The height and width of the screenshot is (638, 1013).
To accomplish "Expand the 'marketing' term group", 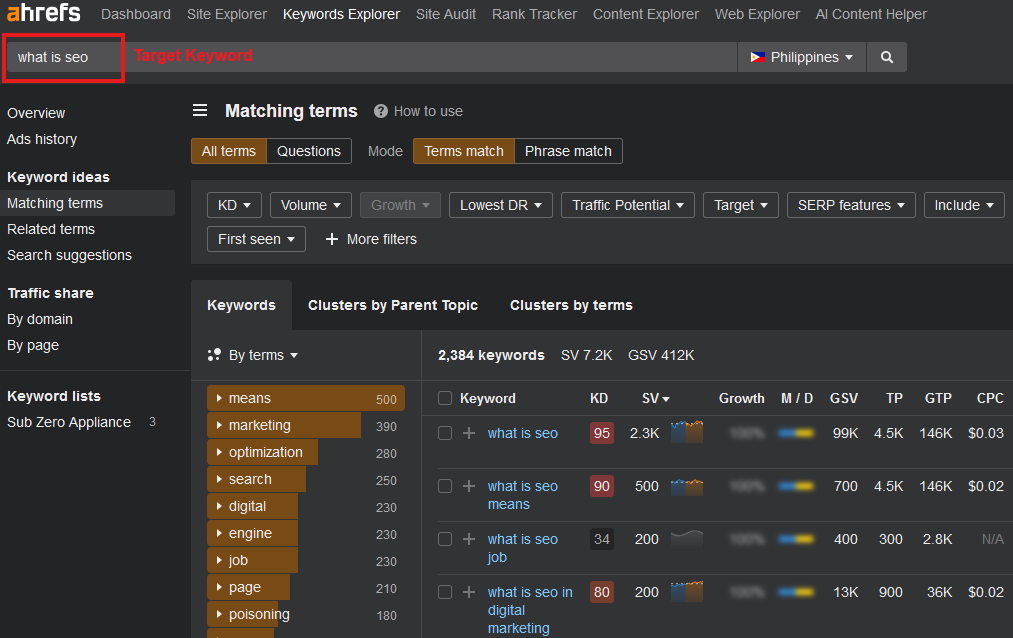I will (219, 425).
